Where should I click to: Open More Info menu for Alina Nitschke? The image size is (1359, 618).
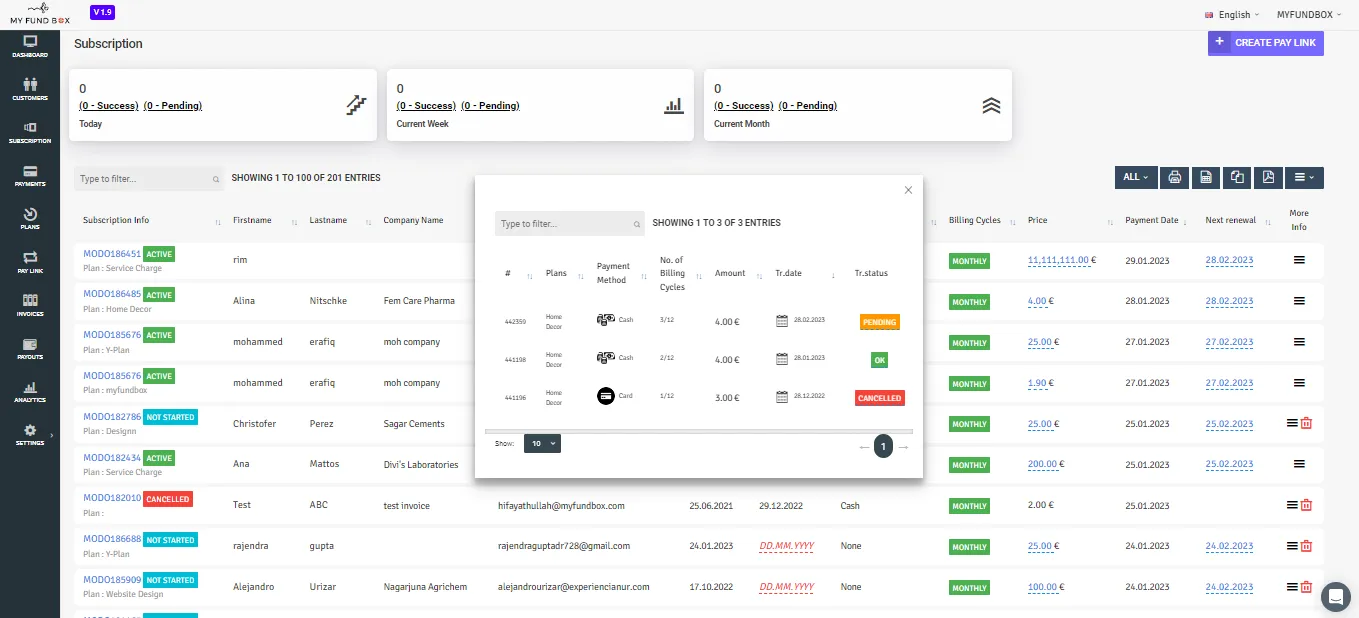point(1299,300)
